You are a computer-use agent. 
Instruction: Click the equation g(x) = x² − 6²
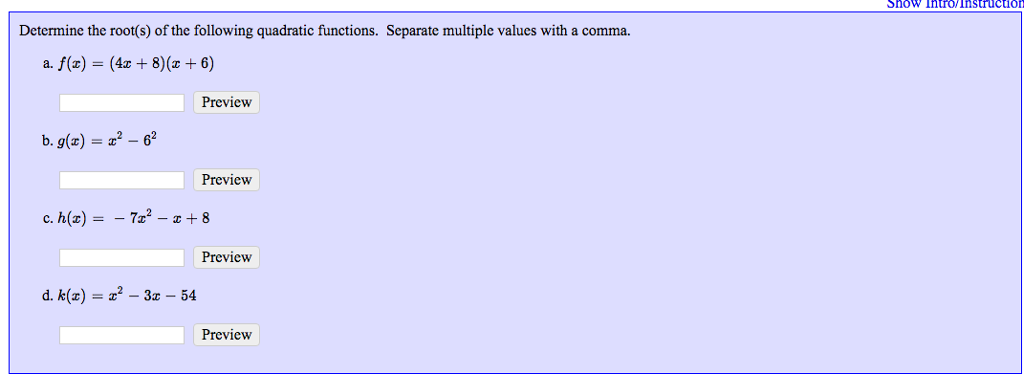pos(107,140)
